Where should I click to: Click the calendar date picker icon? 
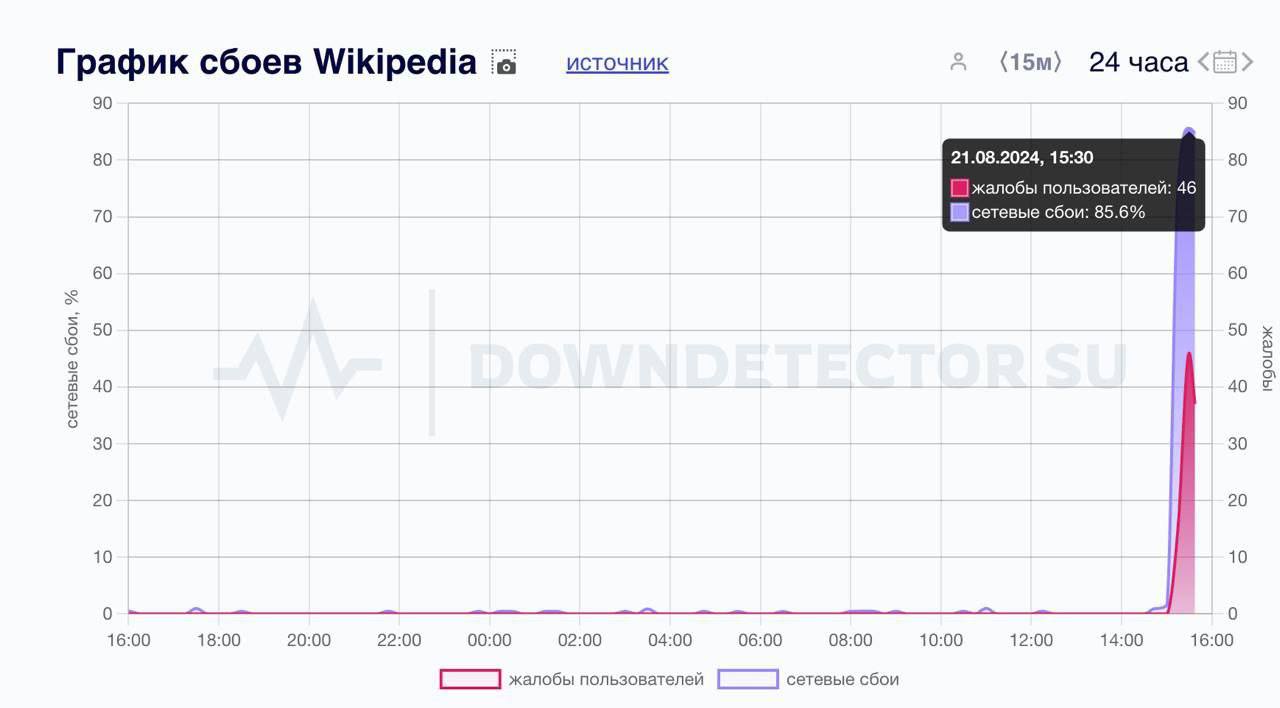(1224, 61)
